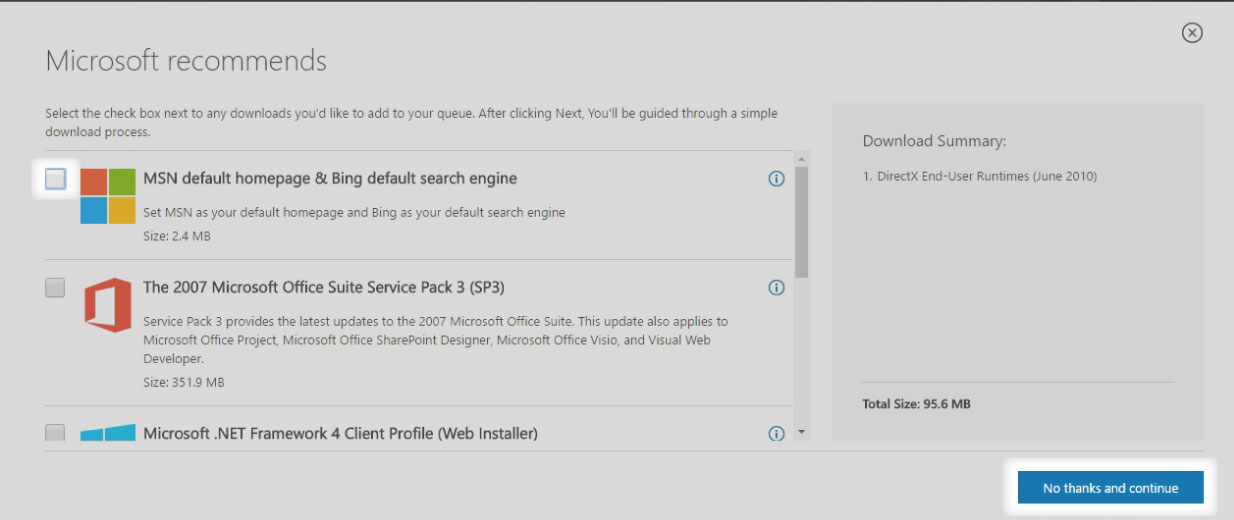Open info for MSN default homepage item

tap(776, 179)
